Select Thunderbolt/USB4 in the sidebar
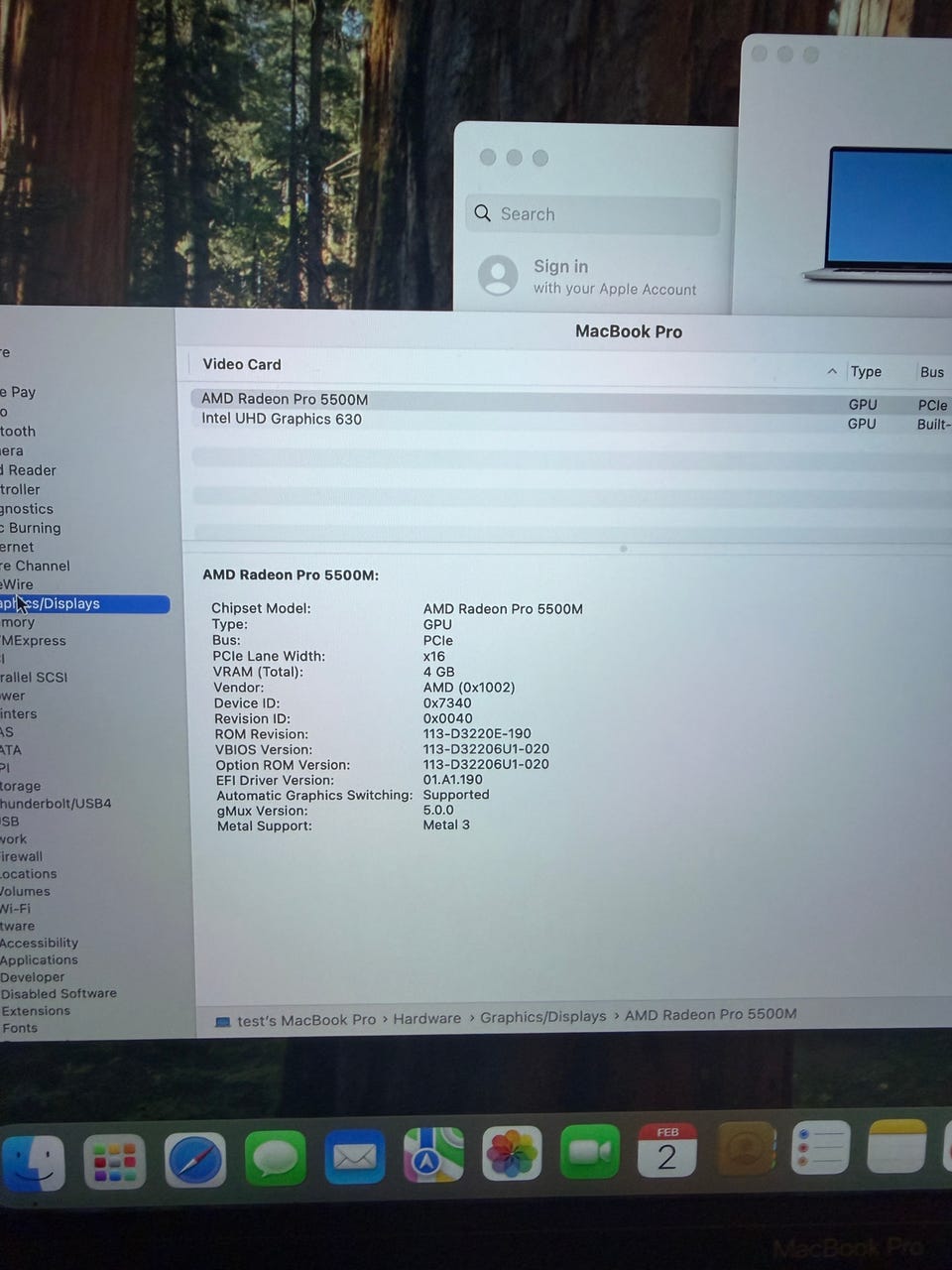Image resolution: width=952 pixels, height=1270 pixels. 56,804
